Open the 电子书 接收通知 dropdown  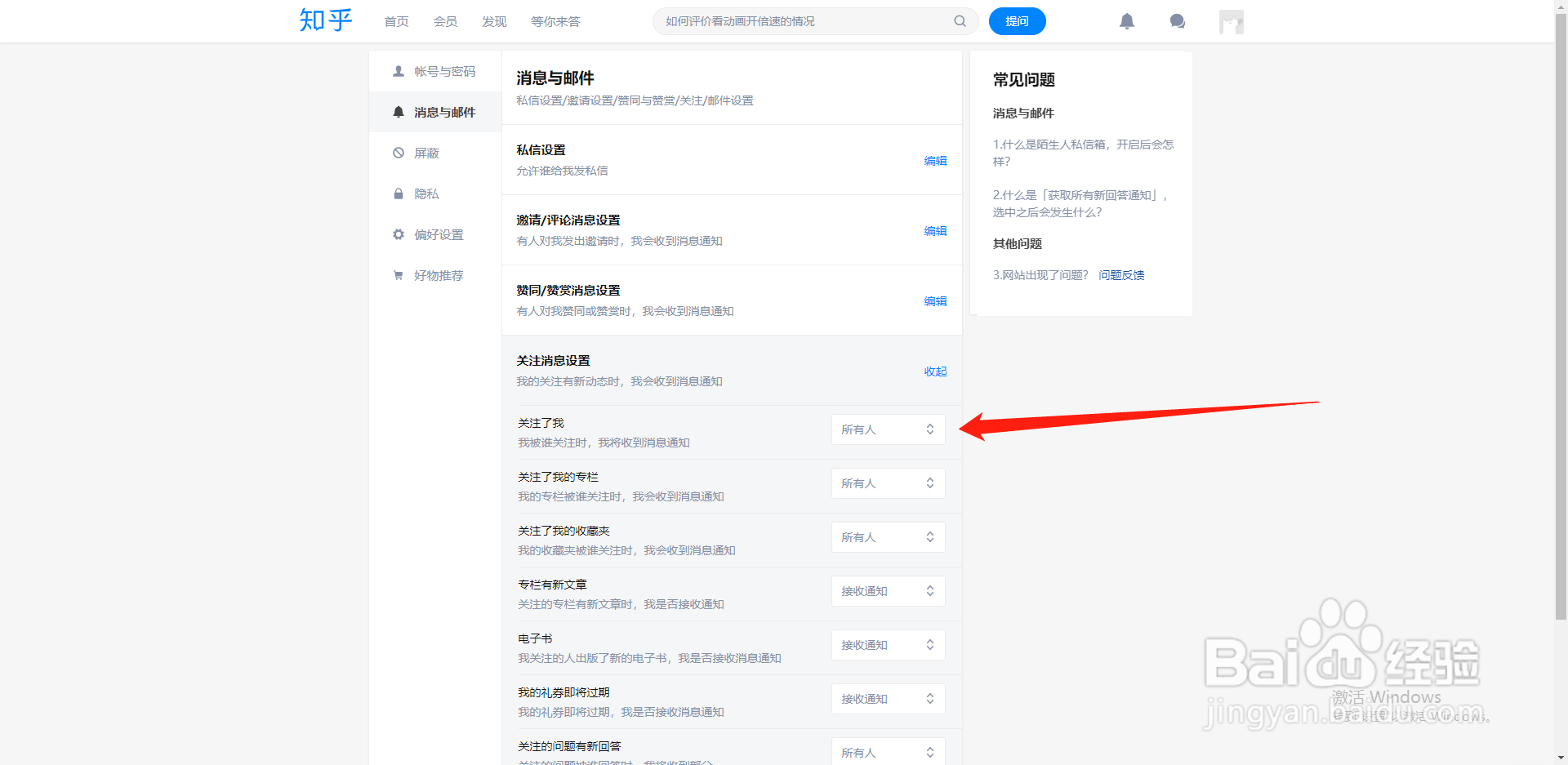click(888, 644)
